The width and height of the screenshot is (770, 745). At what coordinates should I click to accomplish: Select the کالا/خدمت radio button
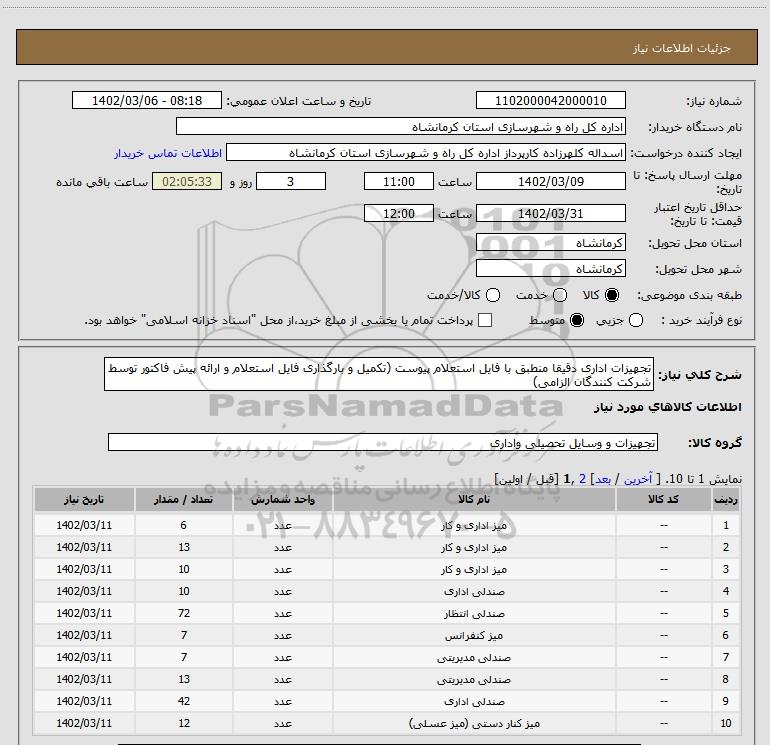[x=493, y=295]
